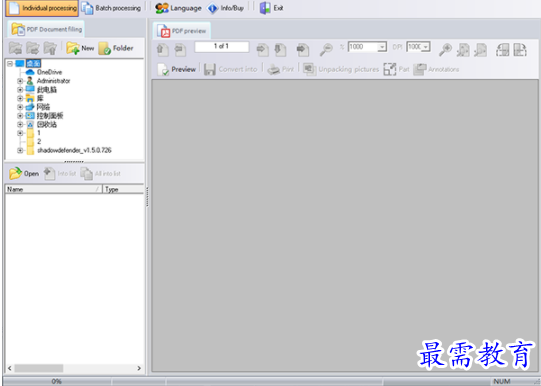Select 回收站 in the folder tree
The width and height of the screenshot is (541, 386).
coord(47,124)
